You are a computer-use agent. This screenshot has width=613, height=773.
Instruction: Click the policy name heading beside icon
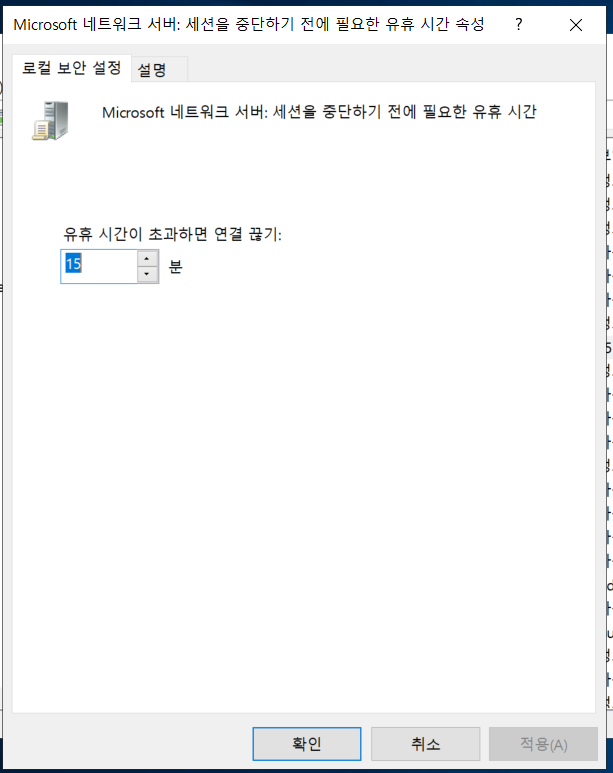point(319,112)
